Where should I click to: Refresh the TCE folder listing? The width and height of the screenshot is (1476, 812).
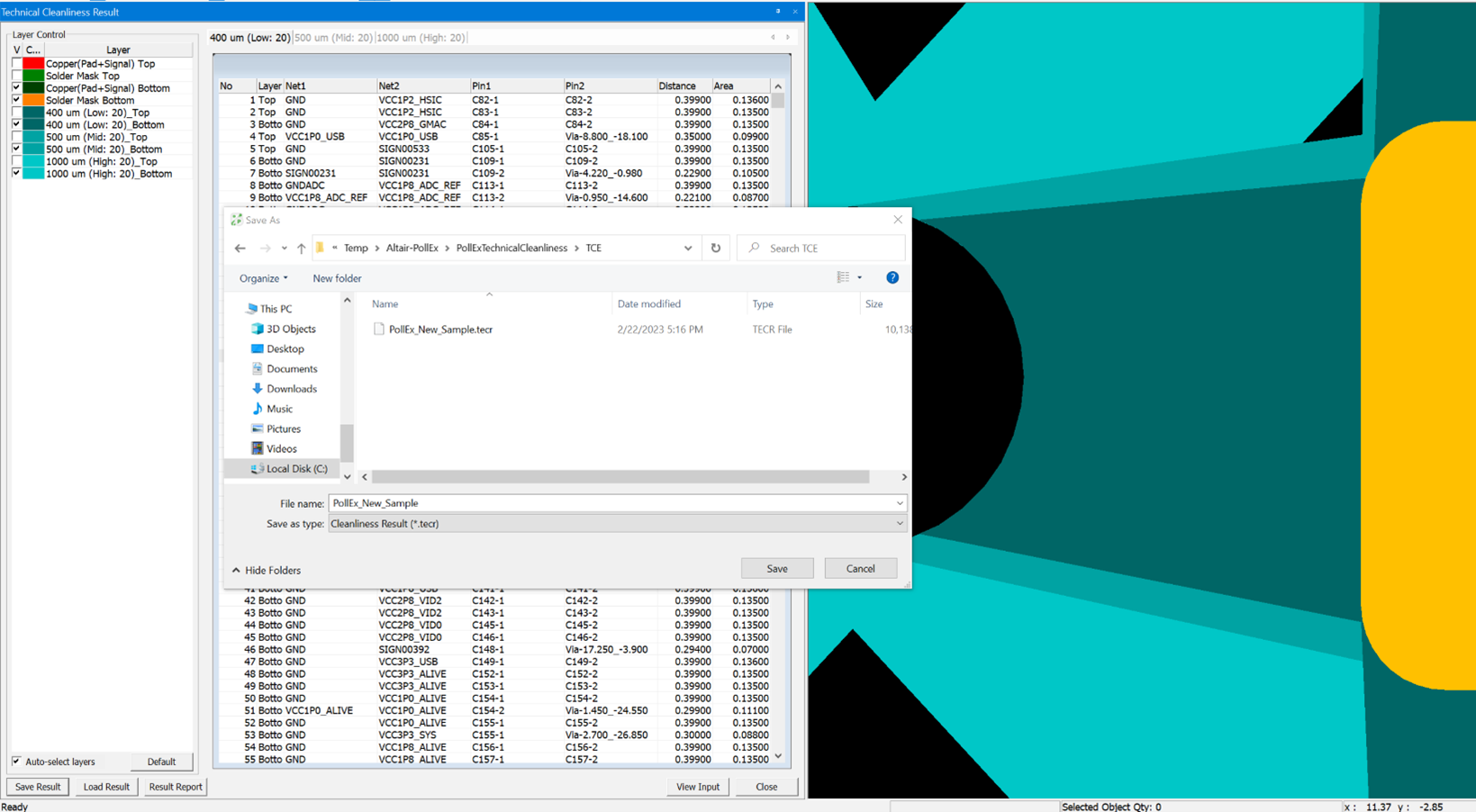click(x=716, y=248)
